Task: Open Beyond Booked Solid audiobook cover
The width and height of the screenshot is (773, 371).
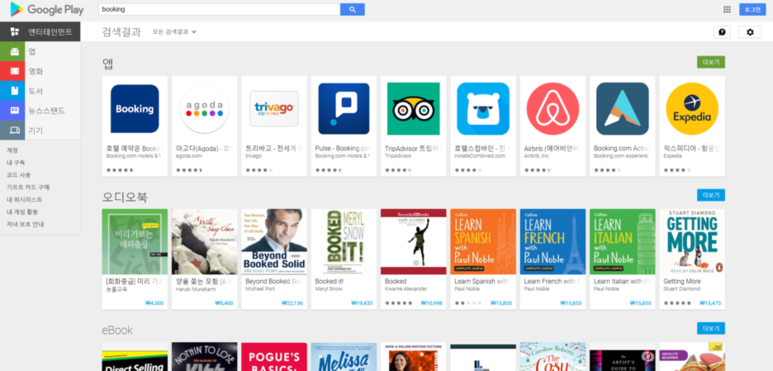Action: [x=274, y=241]
